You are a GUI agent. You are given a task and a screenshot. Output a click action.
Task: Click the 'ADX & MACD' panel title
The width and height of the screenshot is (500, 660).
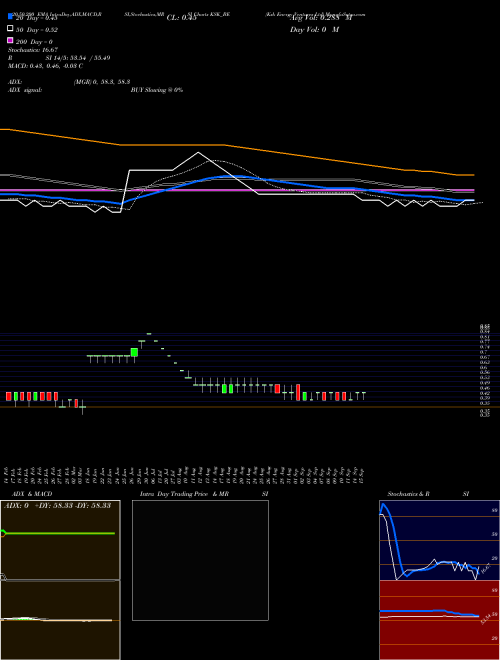[32, 494]
